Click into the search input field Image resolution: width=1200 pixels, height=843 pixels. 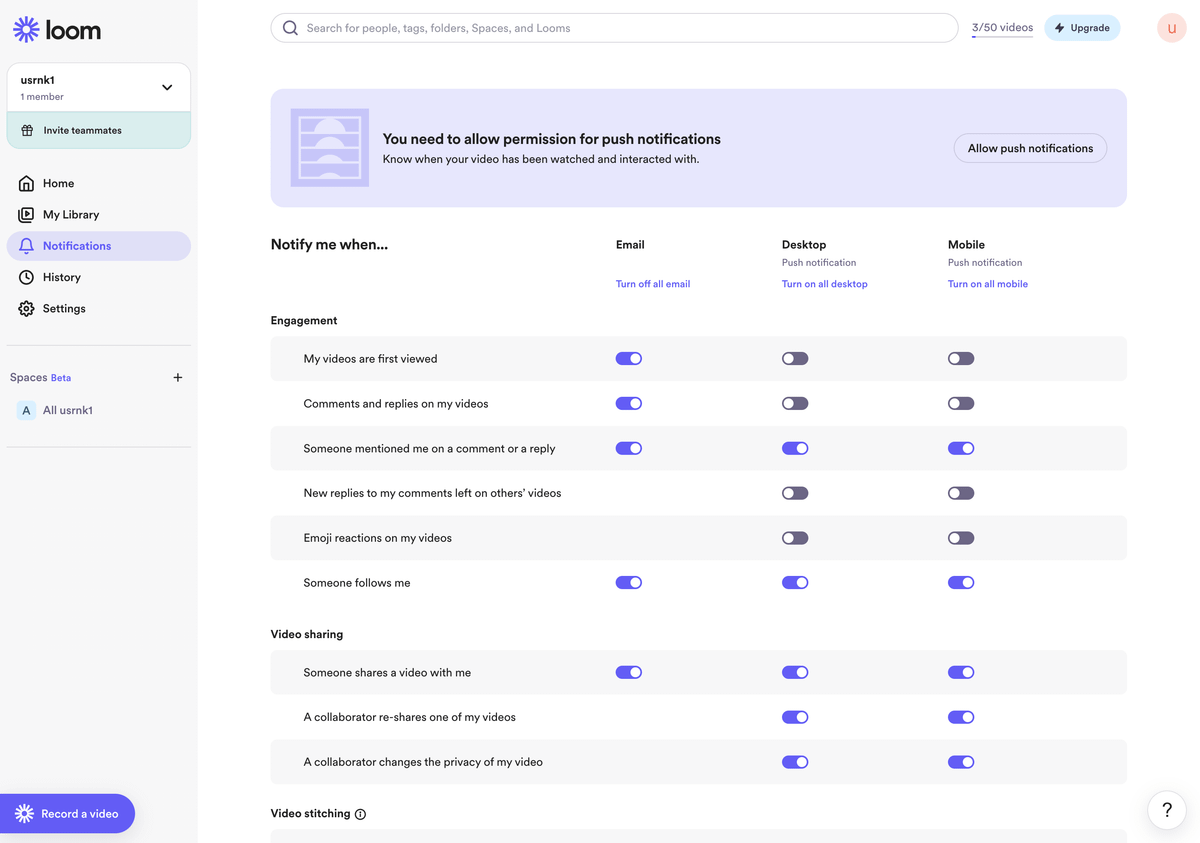click(620, 28)
